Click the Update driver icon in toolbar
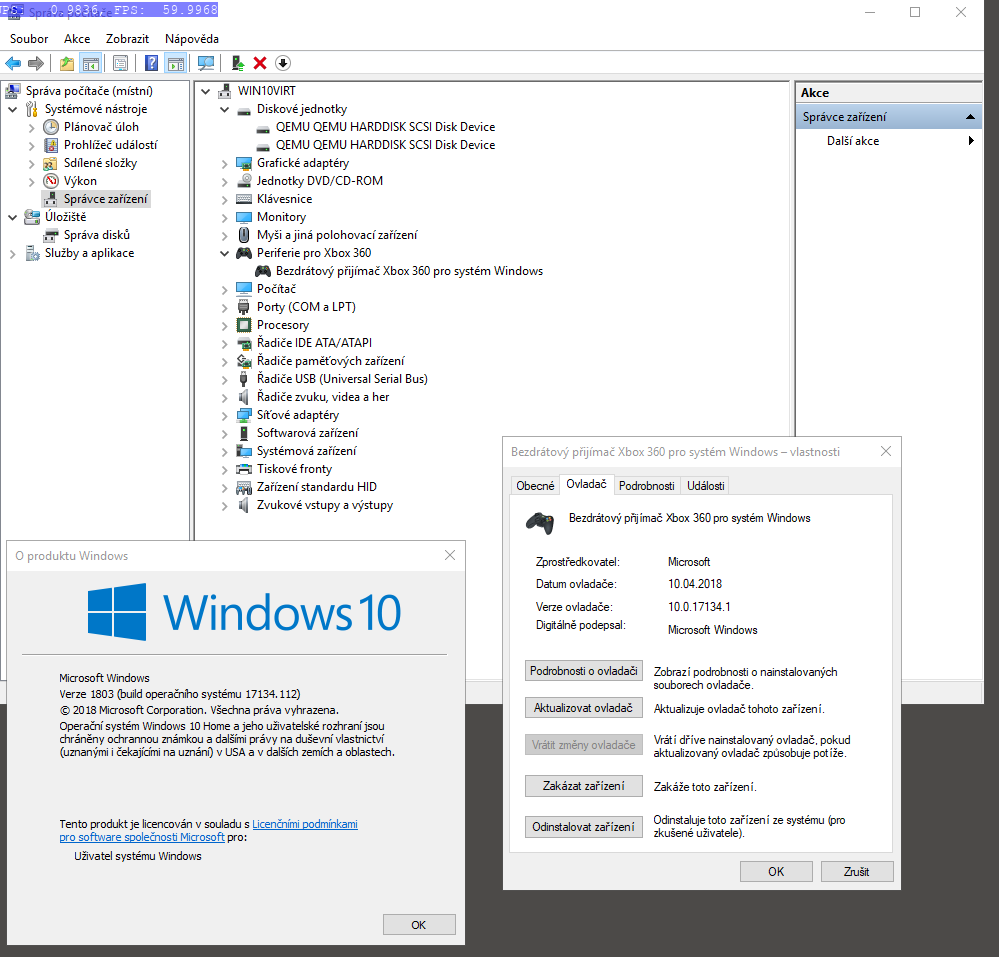Image resolution: width=999 pixels, height=957 pixels. click(238, 63)
